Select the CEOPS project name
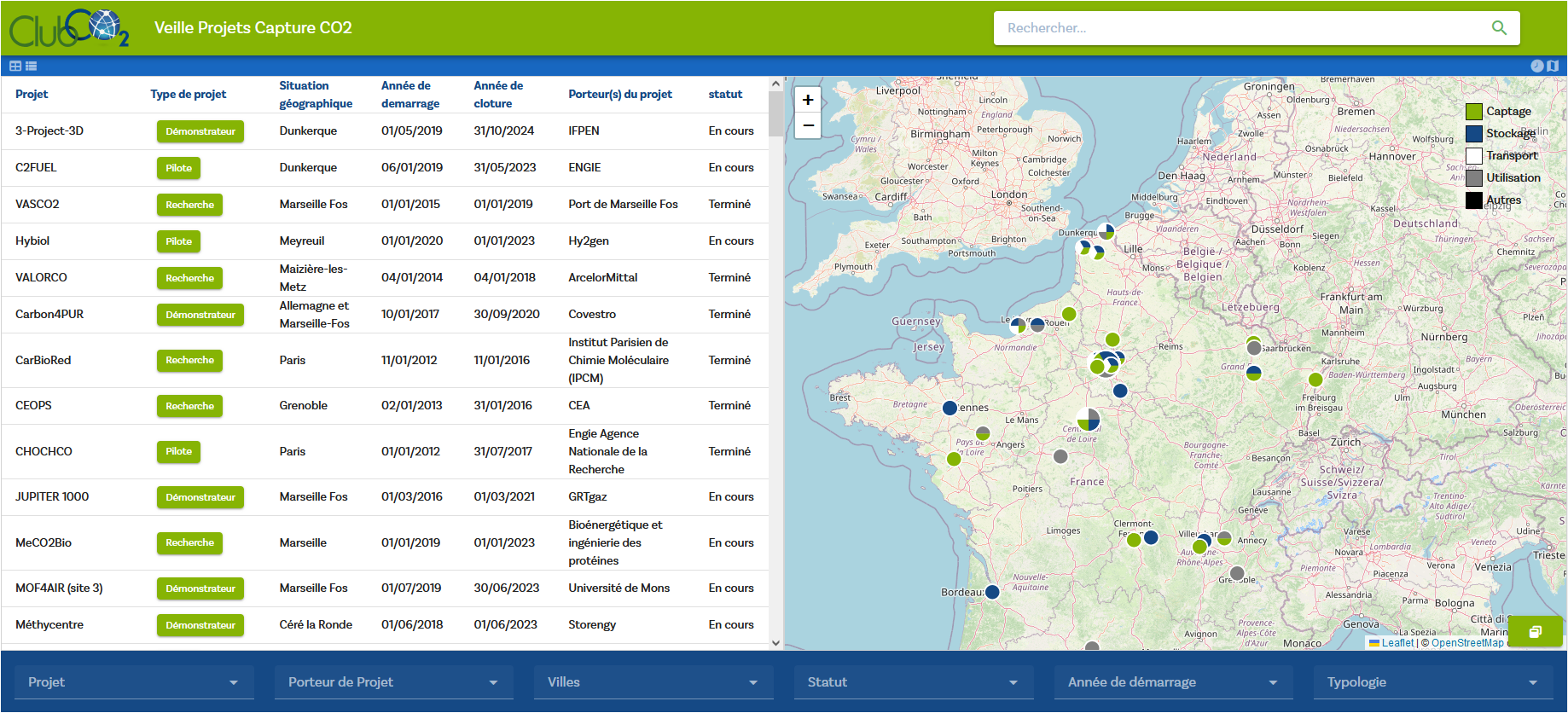 pyautogui.click(x=33, y=406)
